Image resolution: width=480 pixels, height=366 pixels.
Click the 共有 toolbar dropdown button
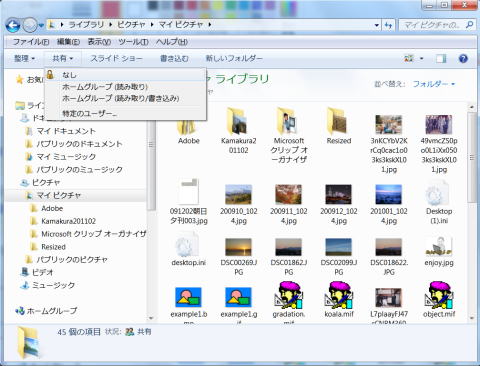[x=63, y=59]
